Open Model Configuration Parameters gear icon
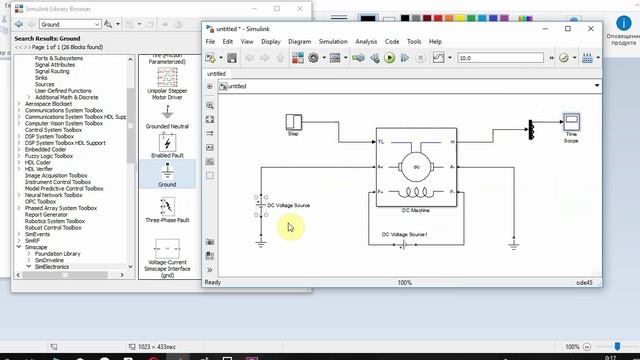640x360 pixels. tap(313, 58)
